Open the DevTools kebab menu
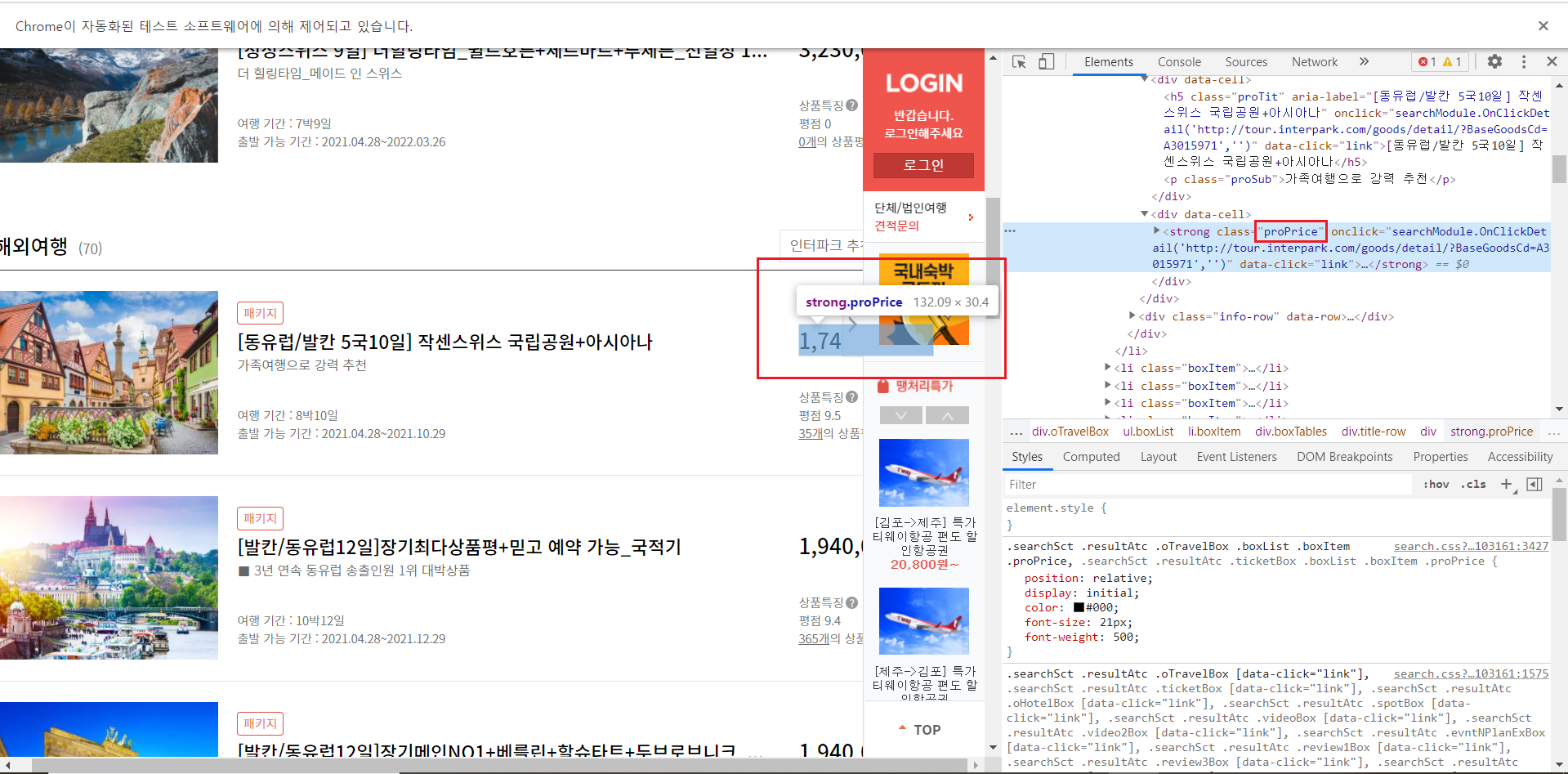Screen dimensions: 1568x774 coord(1524,61)
